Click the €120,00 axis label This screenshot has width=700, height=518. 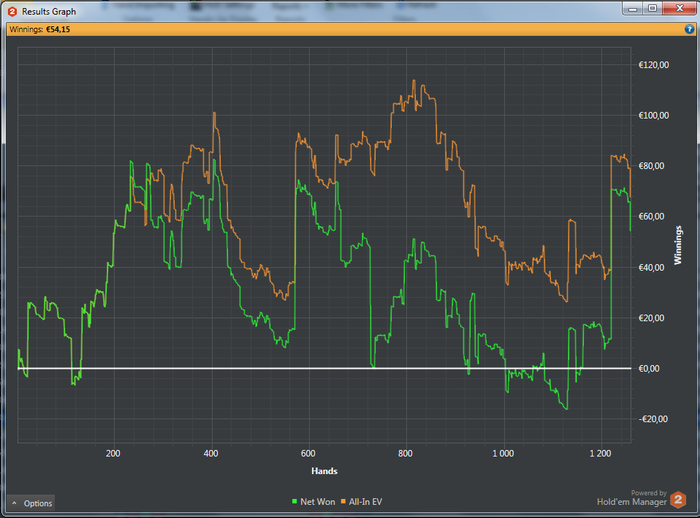click(x=654, y=65)
